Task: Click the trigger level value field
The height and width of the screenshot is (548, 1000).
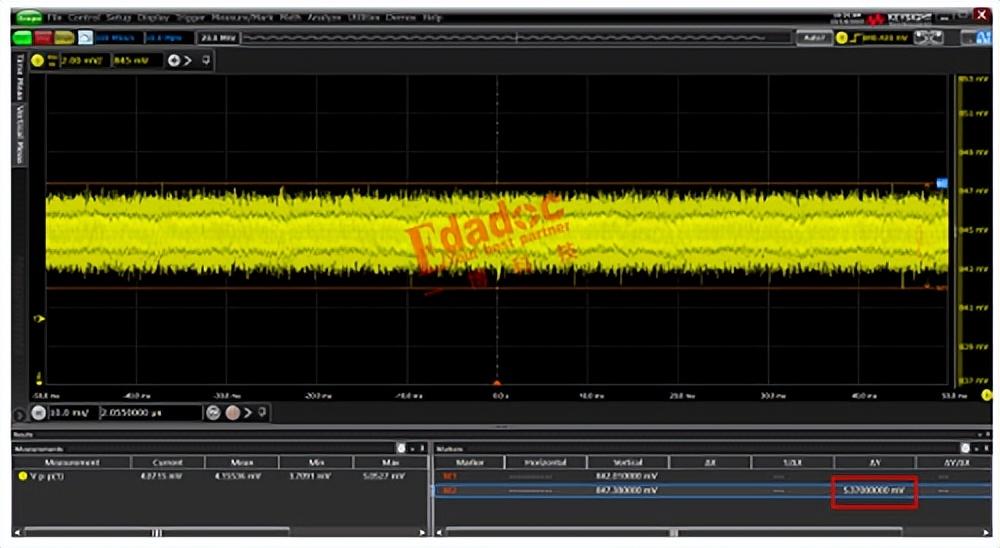Action: 885,38
